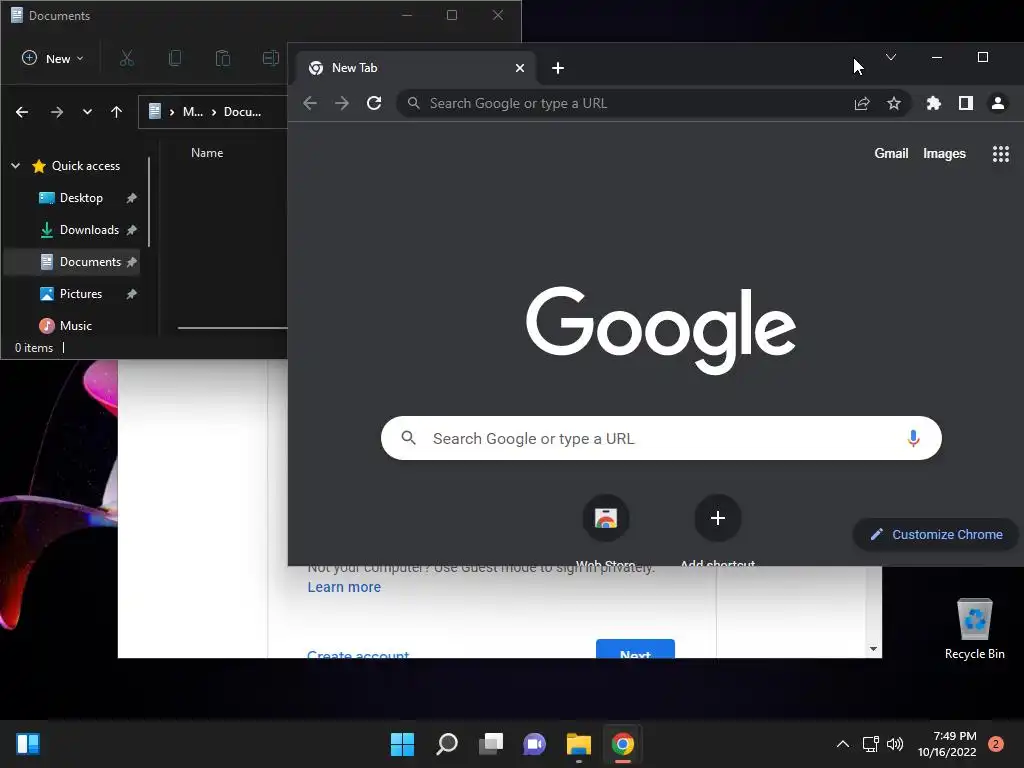Screen dimensions: 1024x768
Task: Copy icon in Documents window toolbar
Action: point(174,58)
